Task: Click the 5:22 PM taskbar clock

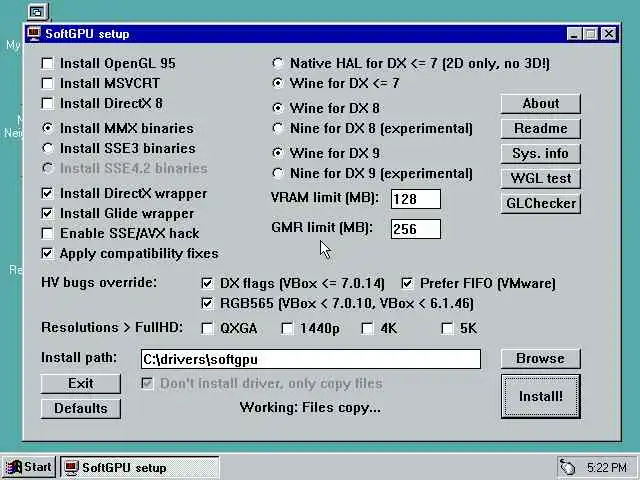Action: 607,467
